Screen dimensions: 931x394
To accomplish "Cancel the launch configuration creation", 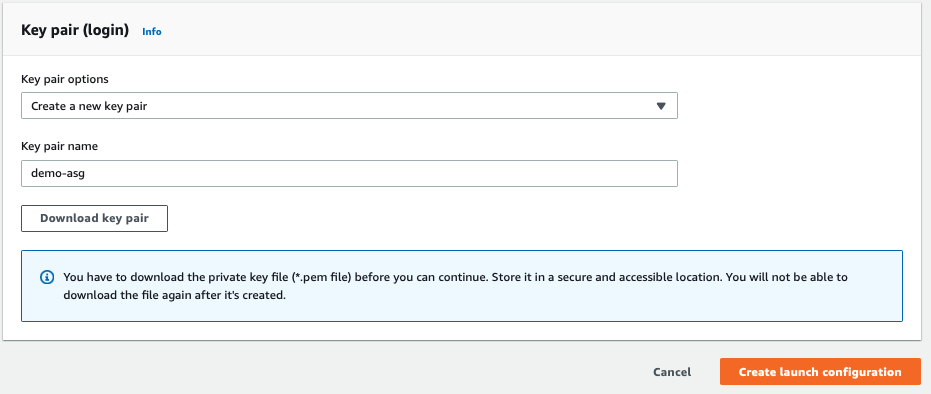I will [672, 372].
